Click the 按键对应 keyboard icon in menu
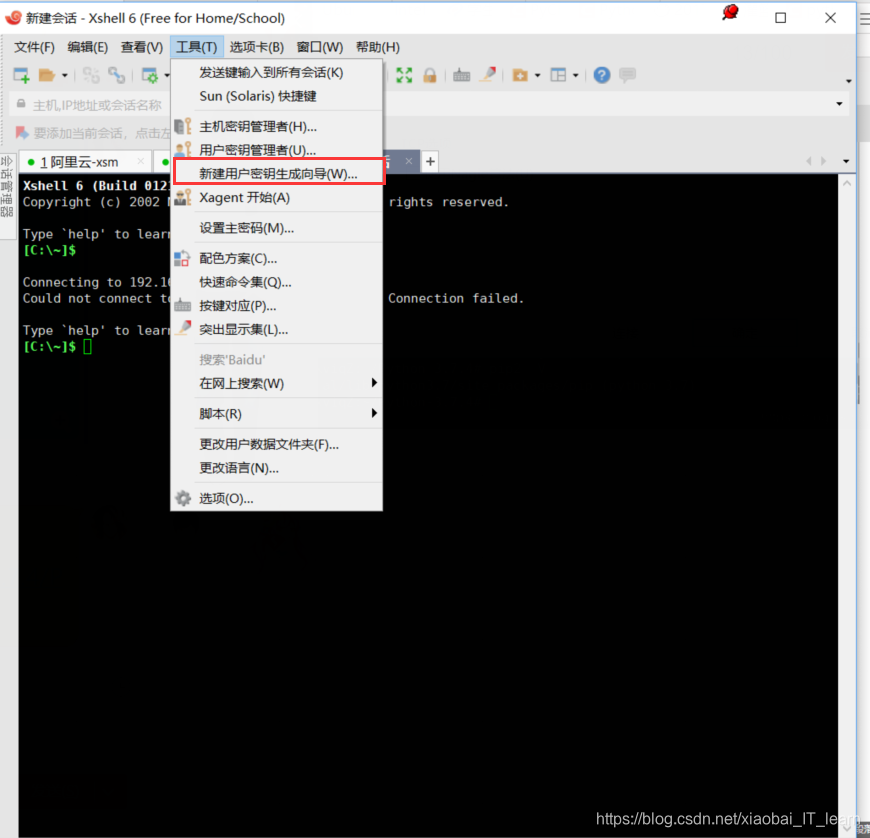 pyautogui.click(x=183, y=305)
